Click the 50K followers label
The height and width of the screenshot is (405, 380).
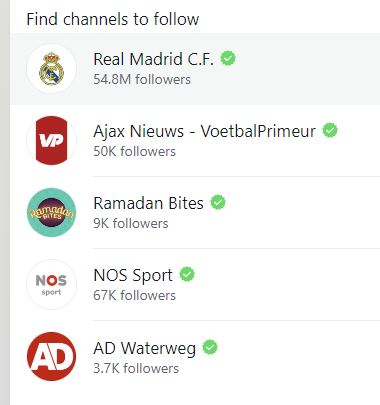click(x=134, y=151)
